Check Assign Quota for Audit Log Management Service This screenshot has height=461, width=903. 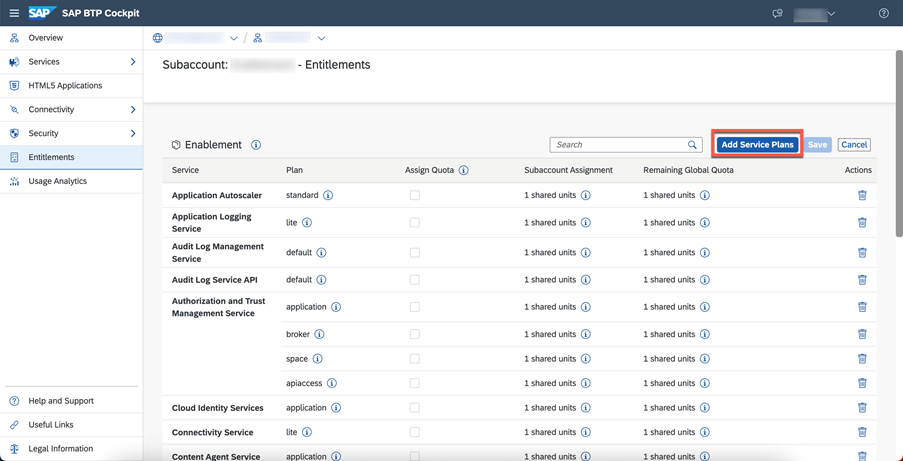(415, 252)
